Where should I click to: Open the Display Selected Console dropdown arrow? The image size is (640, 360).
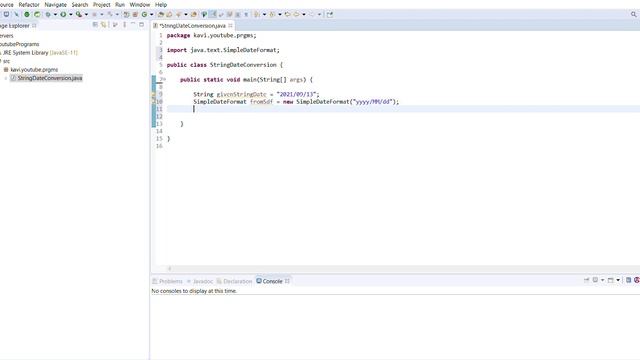pos(602,280)
